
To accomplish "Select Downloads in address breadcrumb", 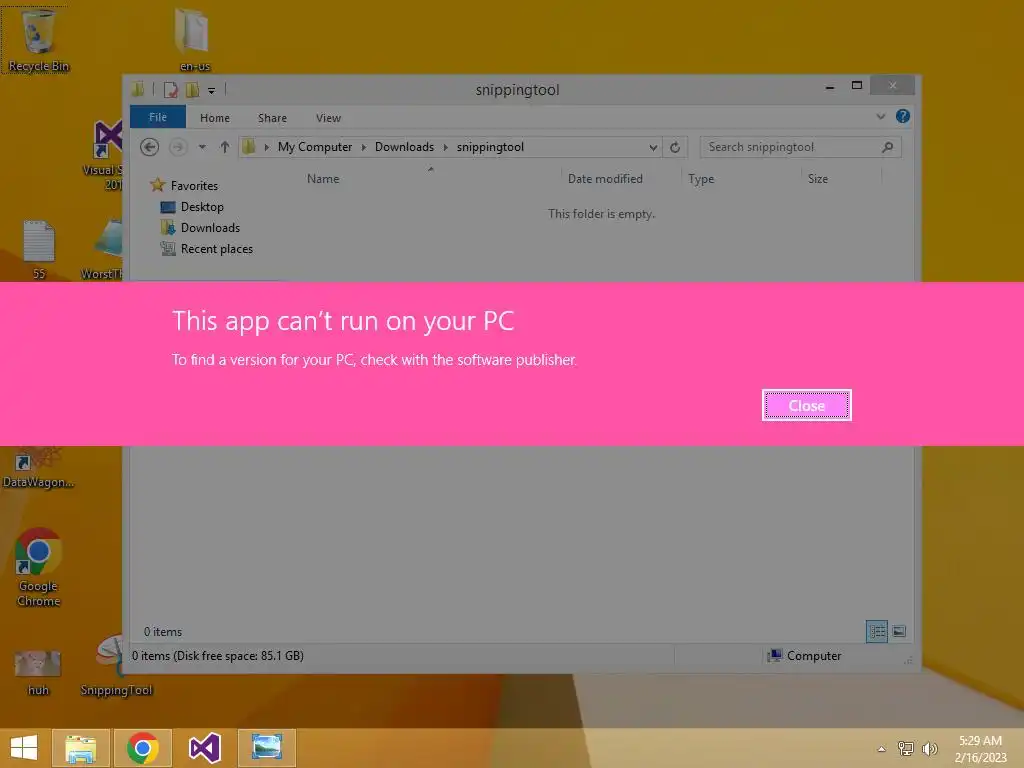I will [404, 147].
